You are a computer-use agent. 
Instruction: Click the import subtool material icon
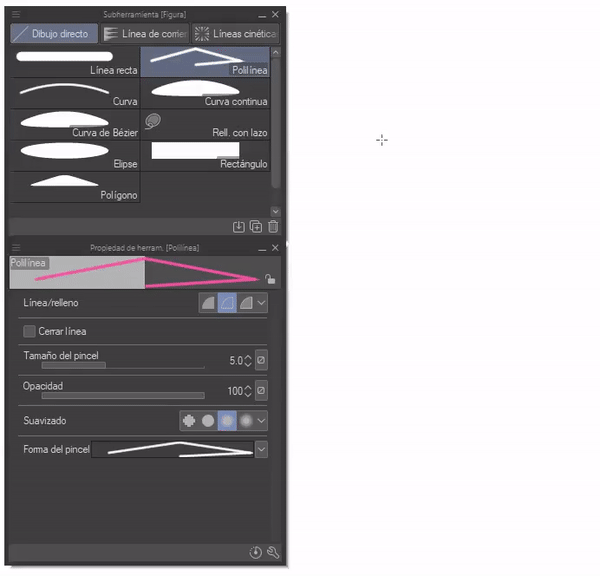click(x=238, y=227)
